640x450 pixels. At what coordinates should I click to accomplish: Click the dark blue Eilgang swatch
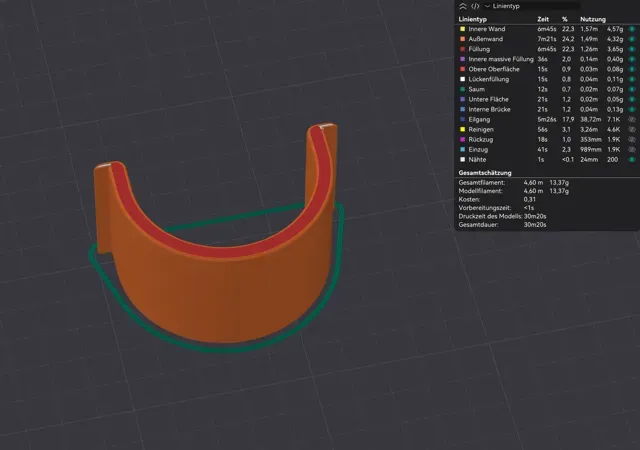pyautogui.click(x=462, y=119)
